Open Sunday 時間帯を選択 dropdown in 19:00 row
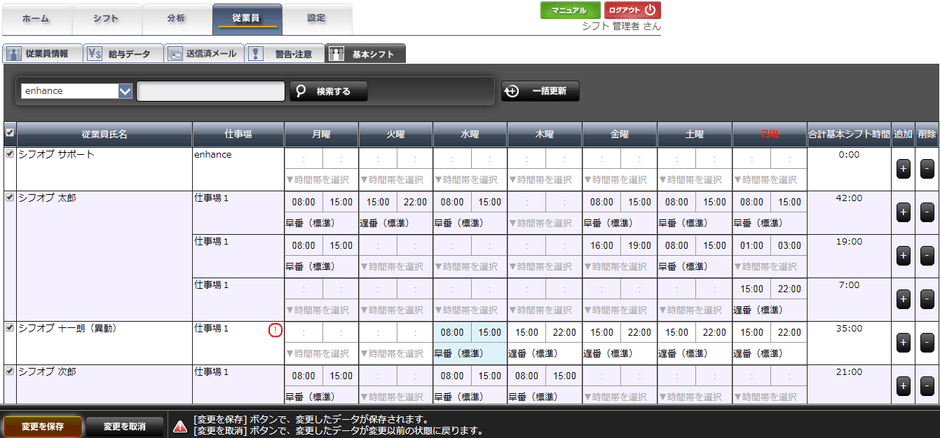The image size is (940, 438). coord(770,267)
